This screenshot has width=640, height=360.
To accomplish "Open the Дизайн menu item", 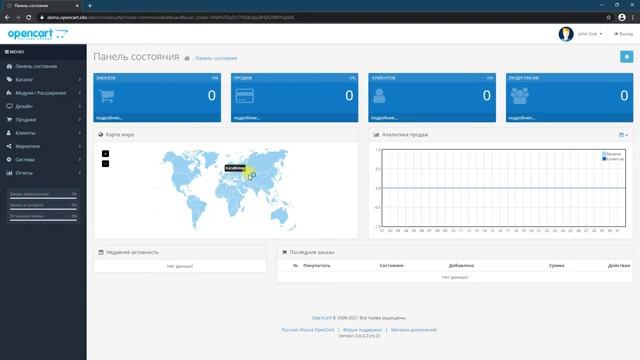I will tap(43, 106).
